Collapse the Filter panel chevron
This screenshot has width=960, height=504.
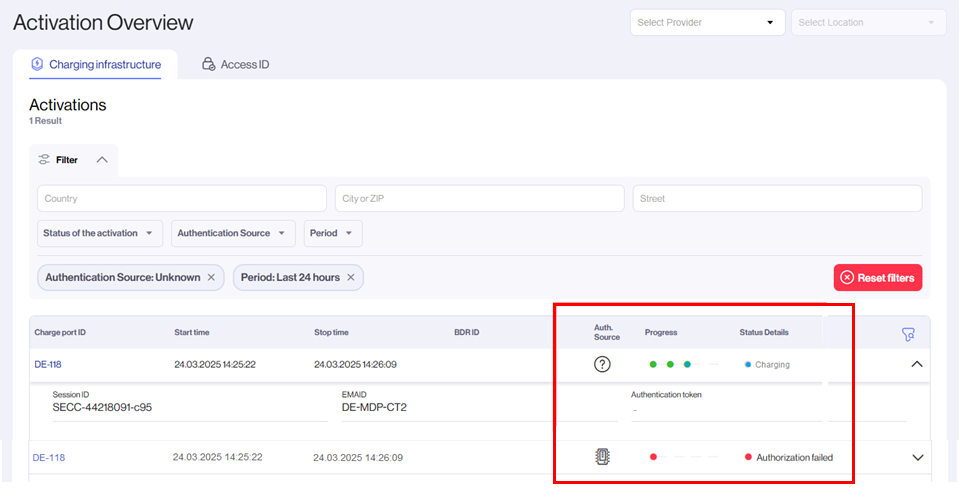coord(102,160)
